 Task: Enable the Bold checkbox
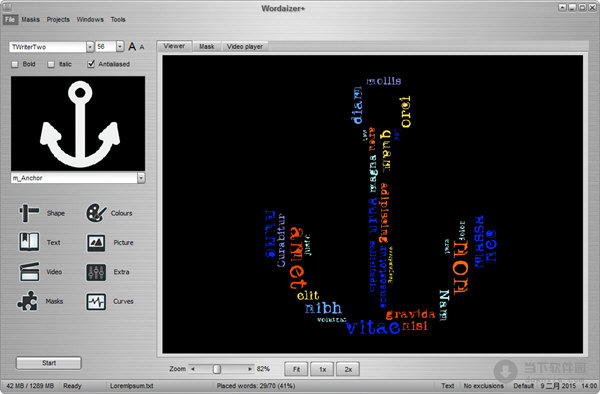[15, 64]
